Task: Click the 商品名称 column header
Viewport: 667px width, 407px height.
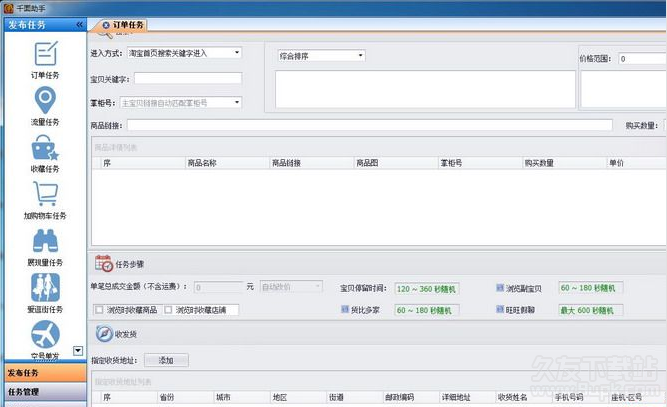Action: pyautogui.click(x=228, y=163)
